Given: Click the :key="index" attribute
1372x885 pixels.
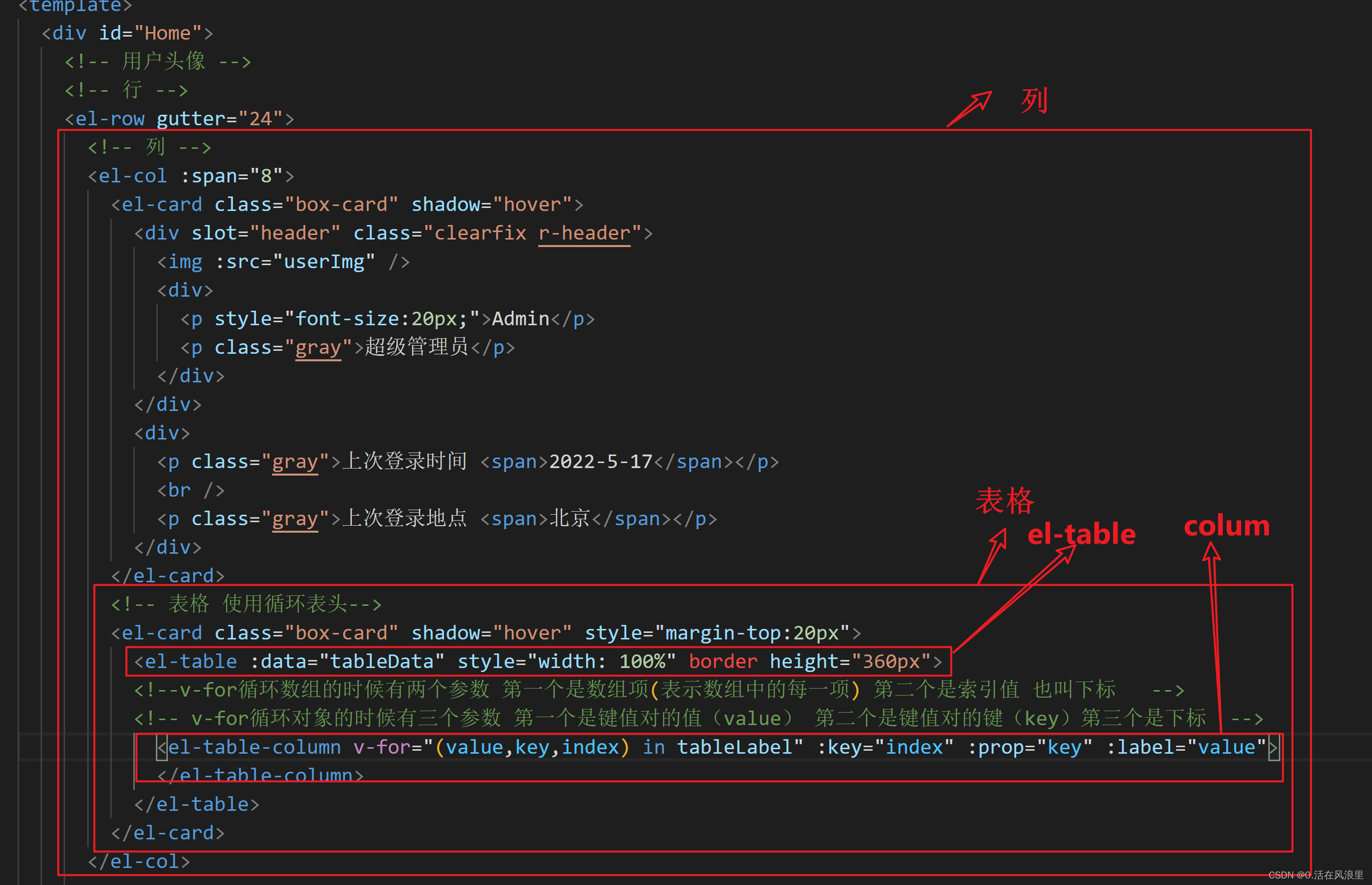Looking at the screenshot, I should point(885,747).
